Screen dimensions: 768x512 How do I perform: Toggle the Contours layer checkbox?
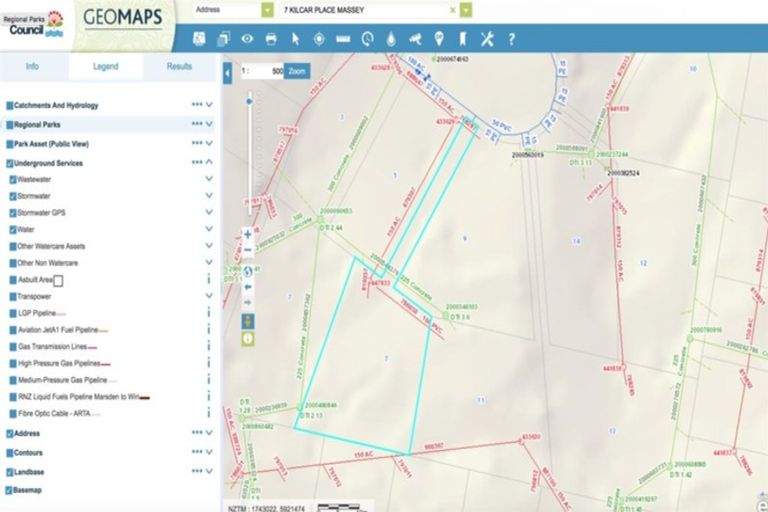point(10,452)
